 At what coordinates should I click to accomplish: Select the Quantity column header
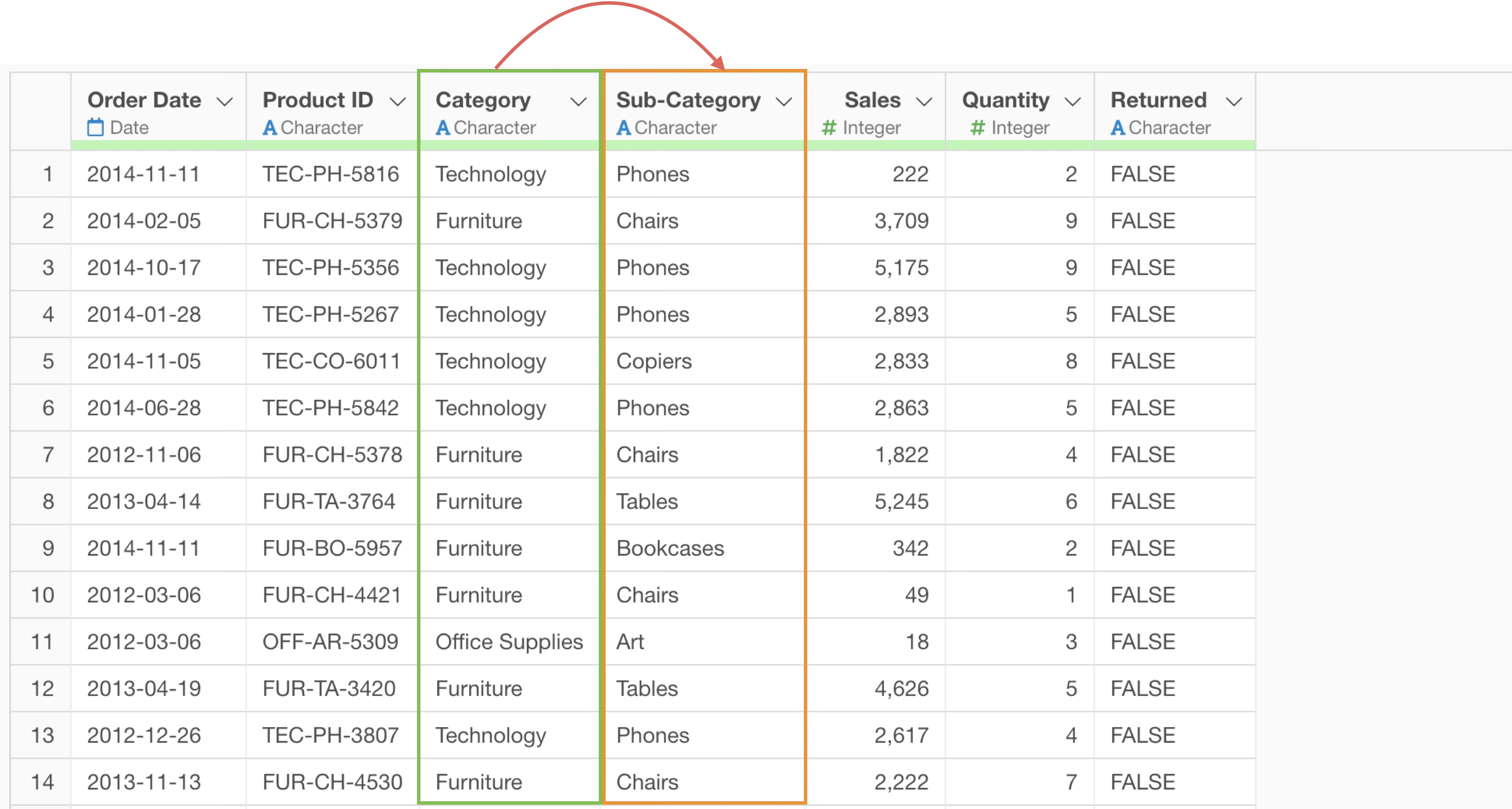1020,111
